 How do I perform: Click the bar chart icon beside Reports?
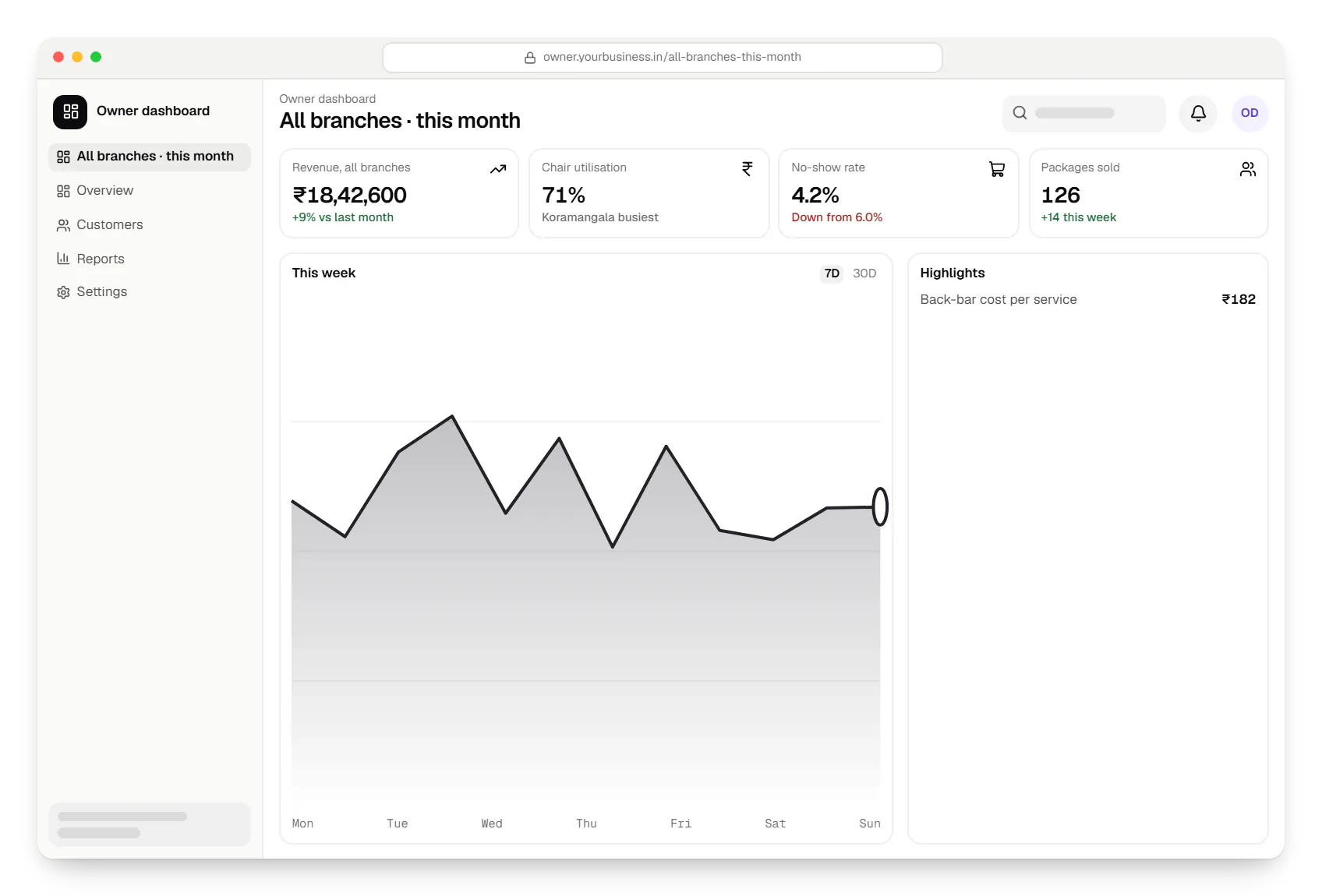coord(63,259)
